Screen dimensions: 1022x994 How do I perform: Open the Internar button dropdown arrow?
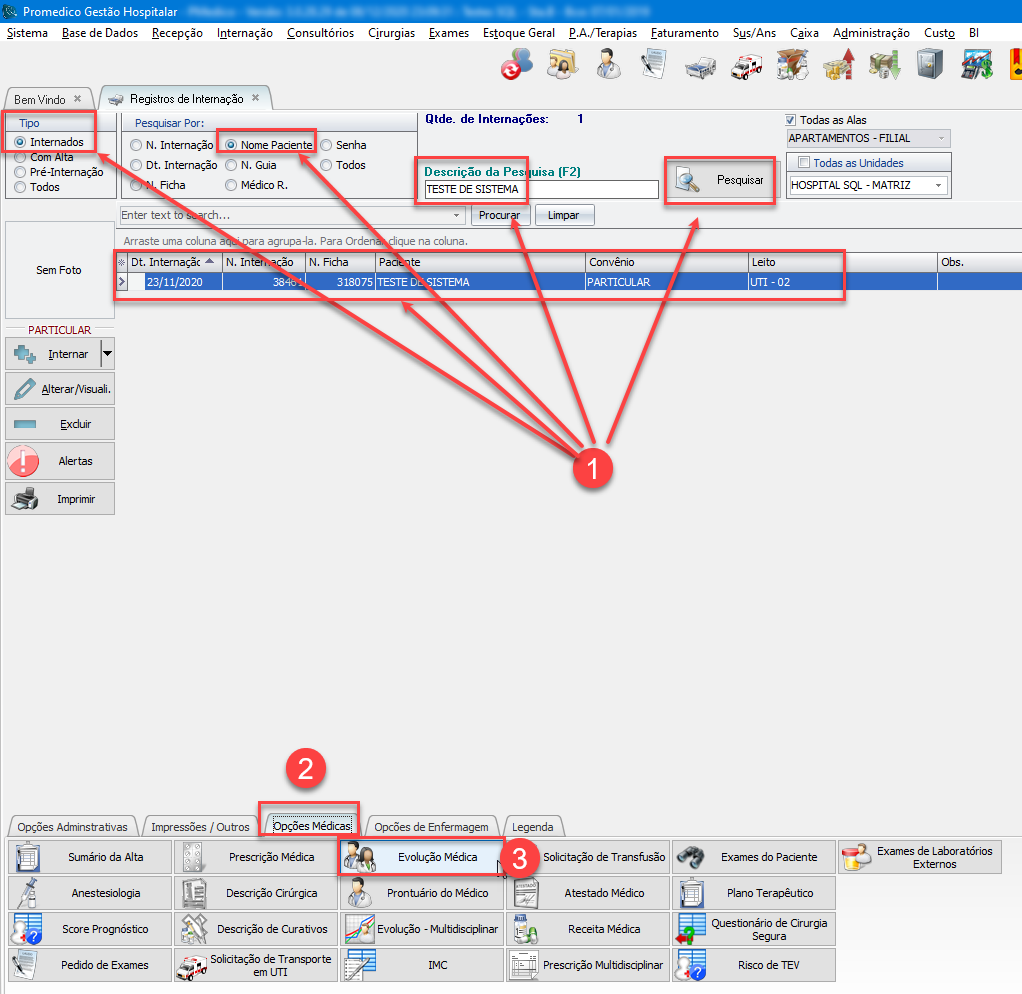point(107,353)
